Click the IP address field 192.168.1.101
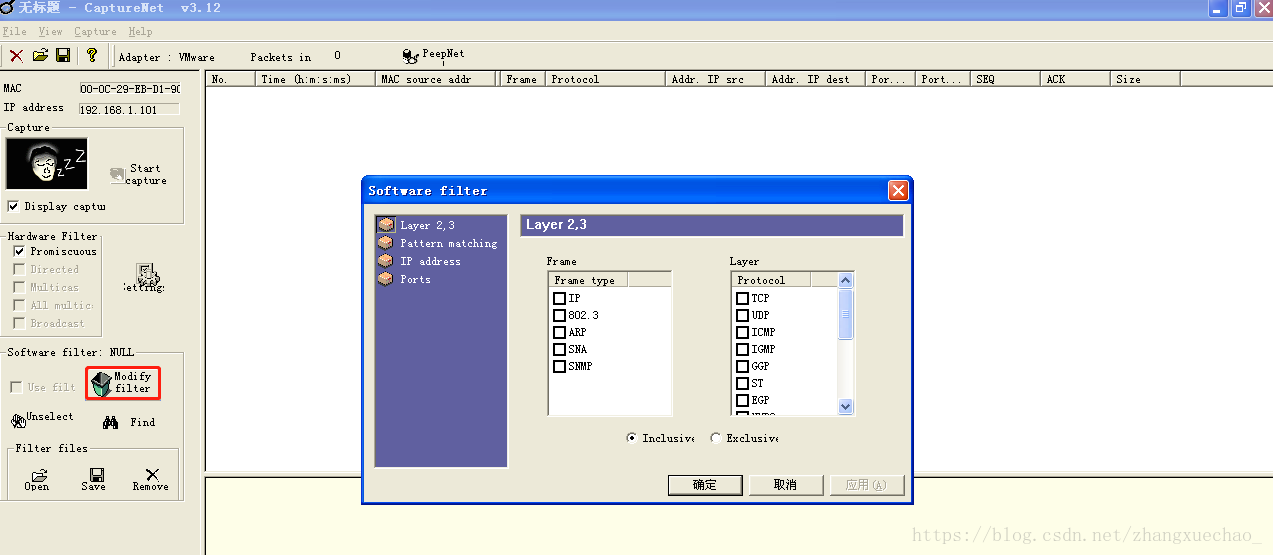This screenshot has height=555, width=1273. (130, 109)
